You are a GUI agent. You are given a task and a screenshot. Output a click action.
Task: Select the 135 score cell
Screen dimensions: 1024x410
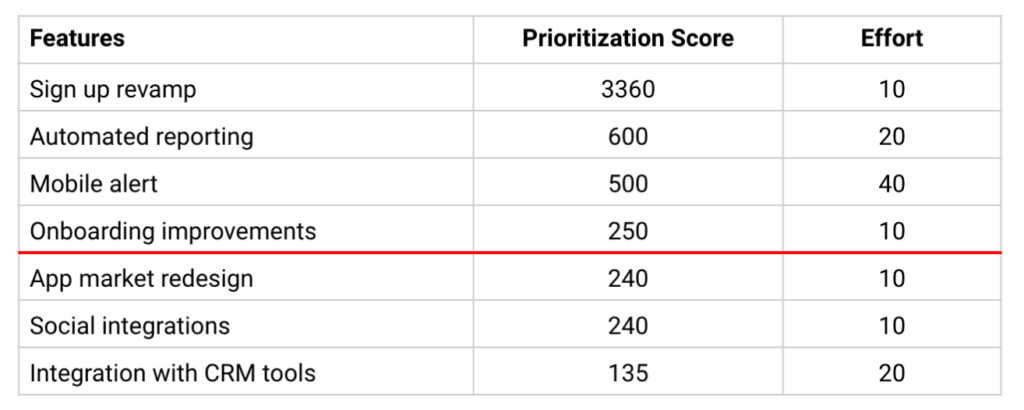coord(628,372)
